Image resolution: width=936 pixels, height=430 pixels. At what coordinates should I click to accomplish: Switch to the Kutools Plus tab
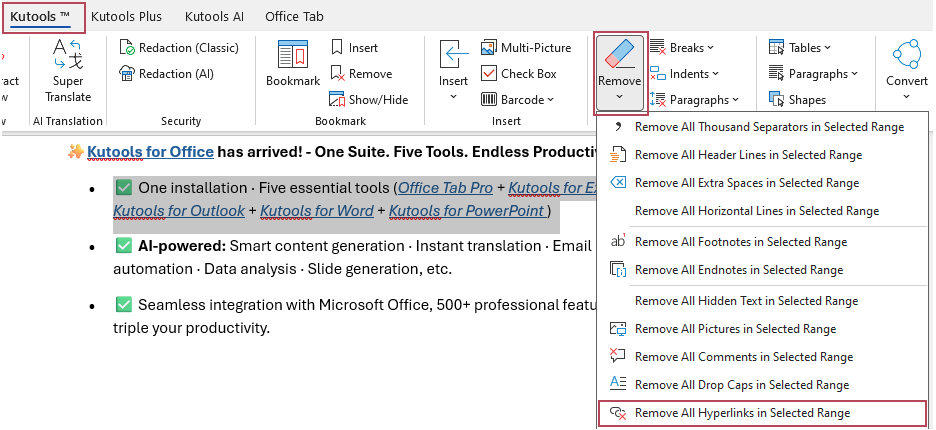pos(127,17)
